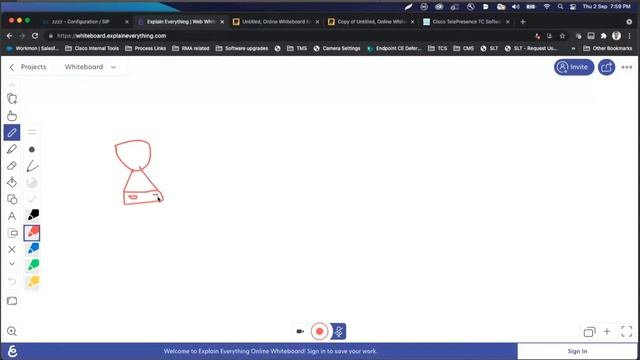Switch to the Configuration / SIP tab
This screenshot has height=360, width=640.
coord(86,22)
